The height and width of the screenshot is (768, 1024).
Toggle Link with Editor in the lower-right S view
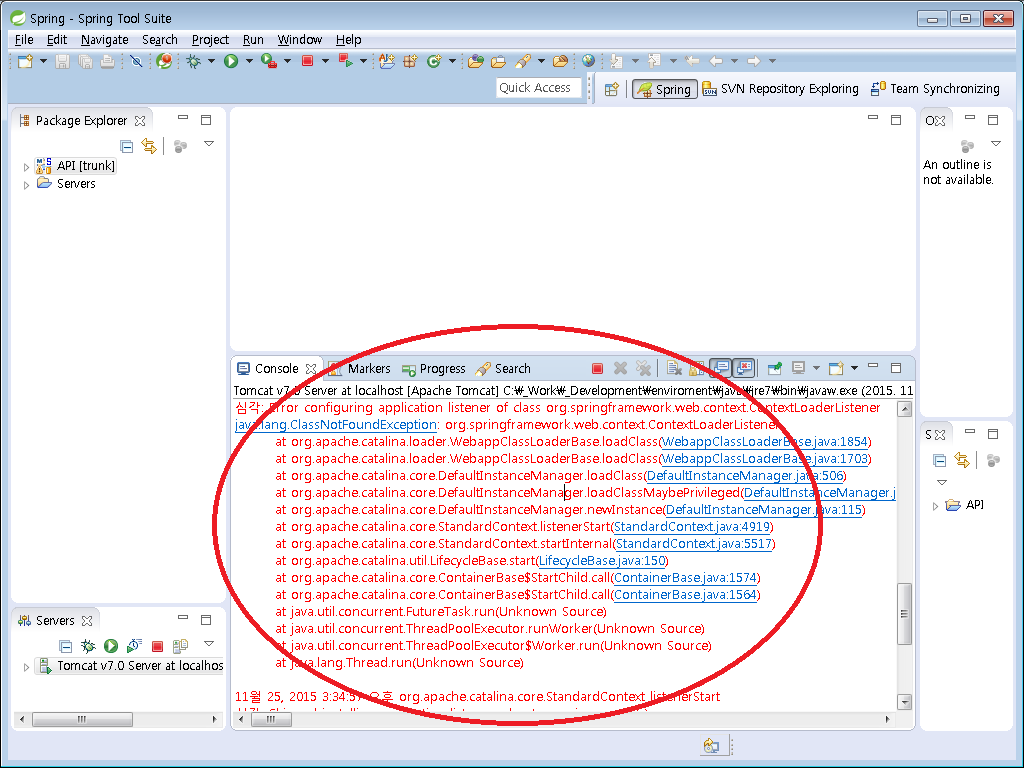coord(962,460)
